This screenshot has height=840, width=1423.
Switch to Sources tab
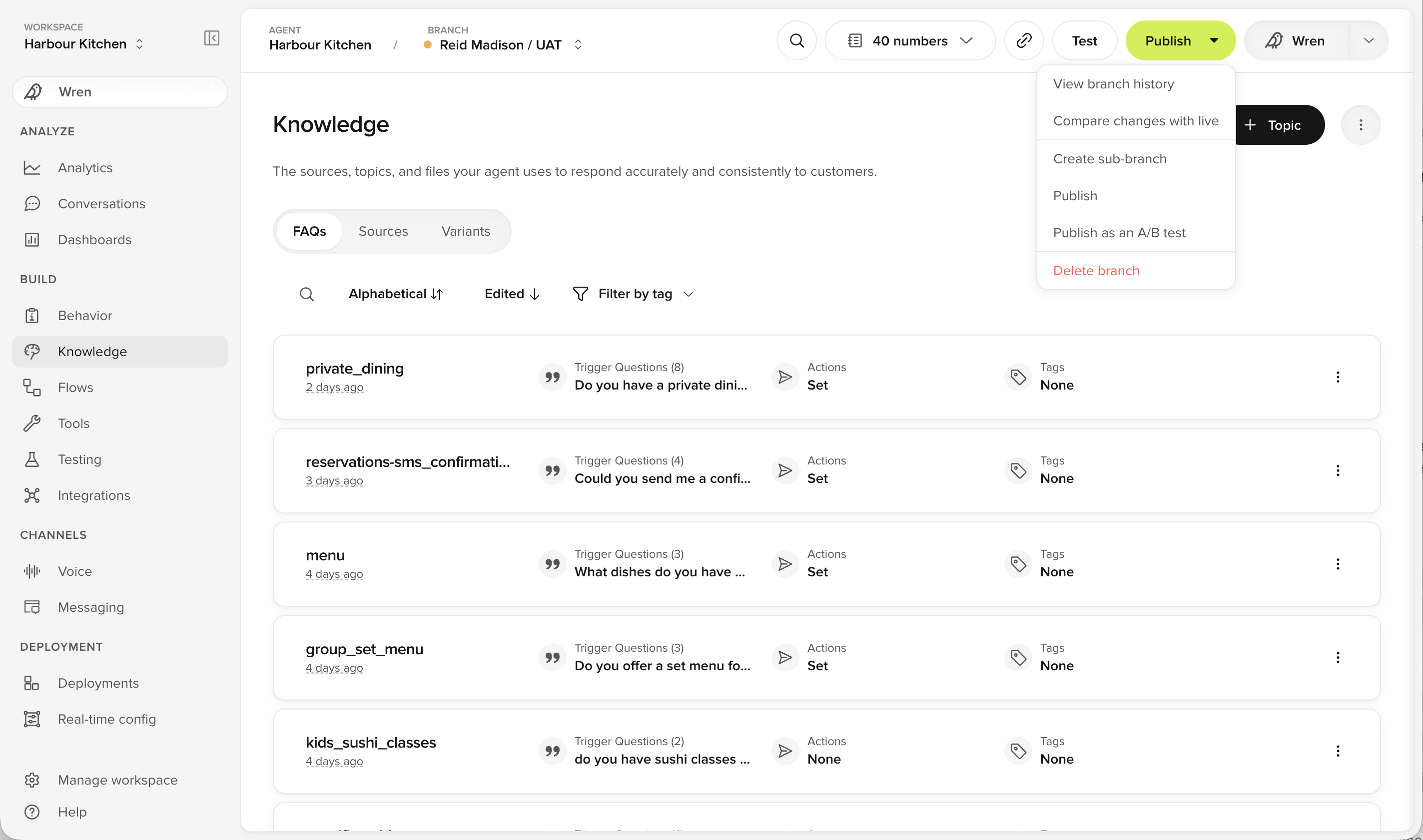pyautogui.click(x=383, y=231)
